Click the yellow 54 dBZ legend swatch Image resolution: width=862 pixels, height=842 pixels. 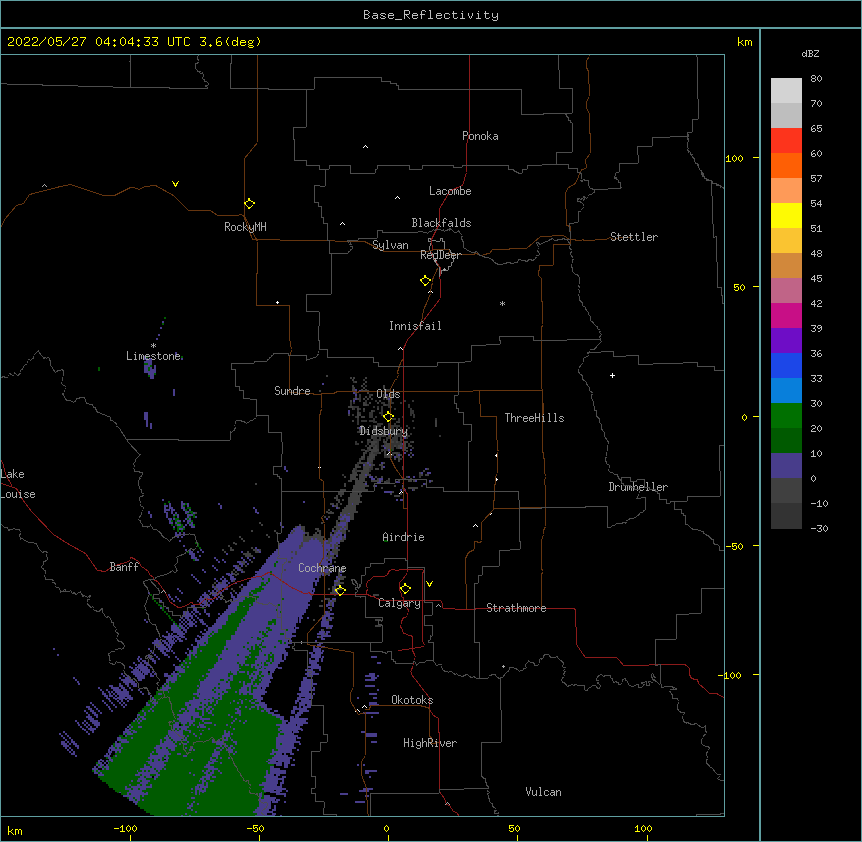[786, 216]
